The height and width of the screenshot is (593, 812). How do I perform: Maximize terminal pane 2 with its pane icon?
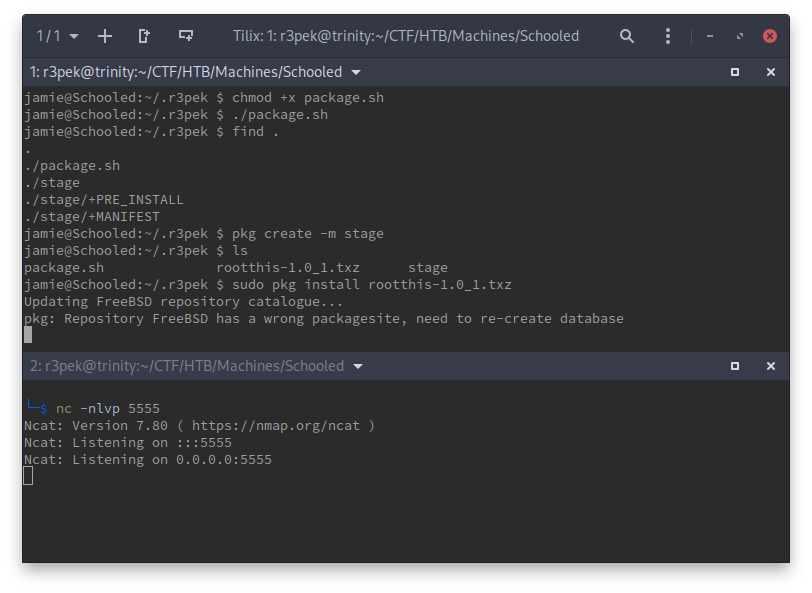(x=734, y=366)
